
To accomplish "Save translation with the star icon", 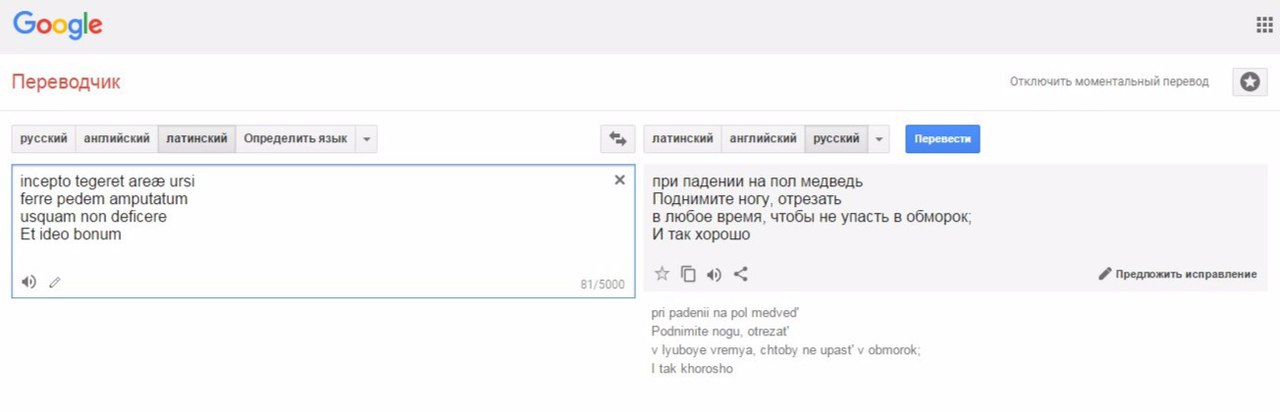I will (x=661, y=274).
